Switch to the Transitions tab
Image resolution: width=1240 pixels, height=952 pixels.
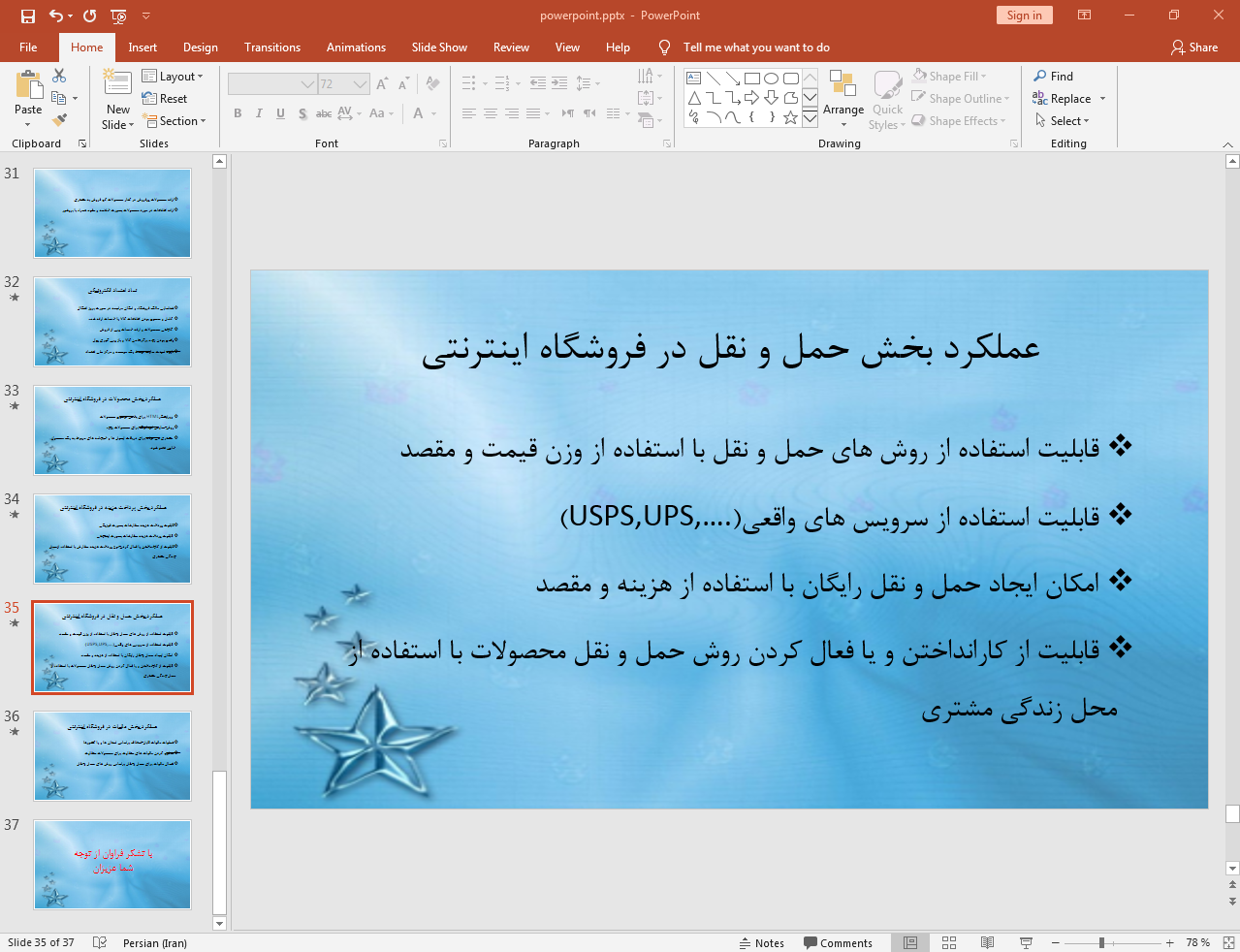coord(272,47)
